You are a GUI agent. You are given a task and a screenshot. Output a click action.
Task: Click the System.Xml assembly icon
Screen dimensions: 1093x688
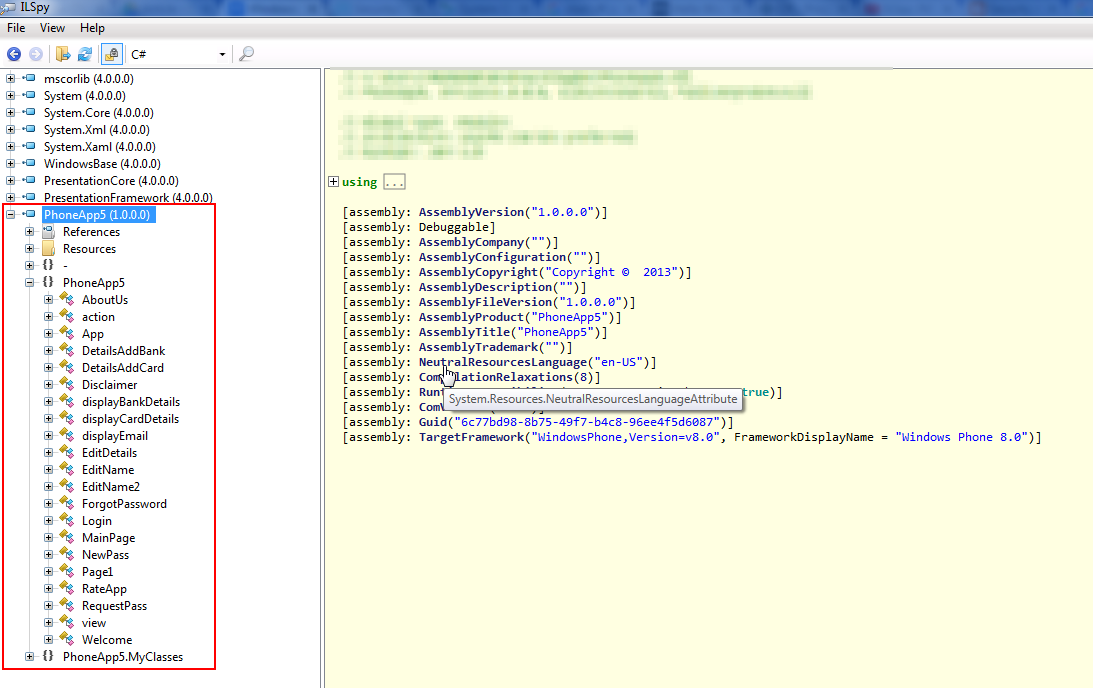point(29,130)
